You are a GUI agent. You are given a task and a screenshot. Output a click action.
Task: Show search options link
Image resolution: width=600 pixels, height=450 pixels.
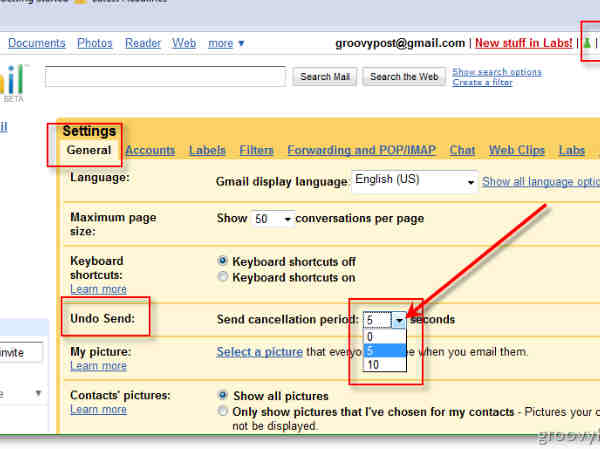pyautogui.click(x=497, y=72)
